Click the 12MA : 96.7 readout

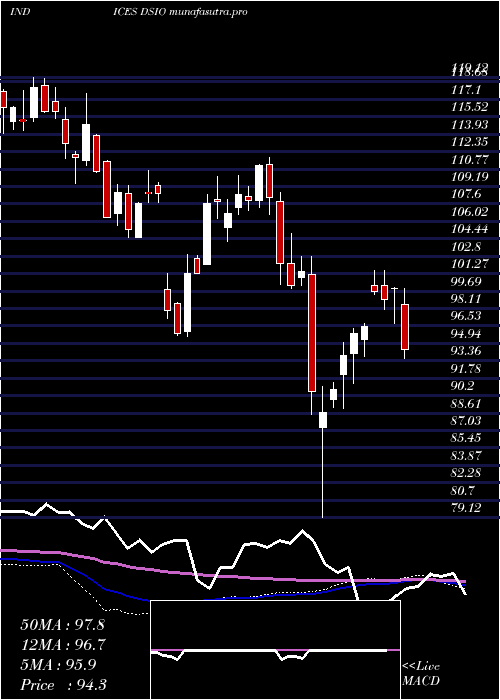(x=62, y=645)
